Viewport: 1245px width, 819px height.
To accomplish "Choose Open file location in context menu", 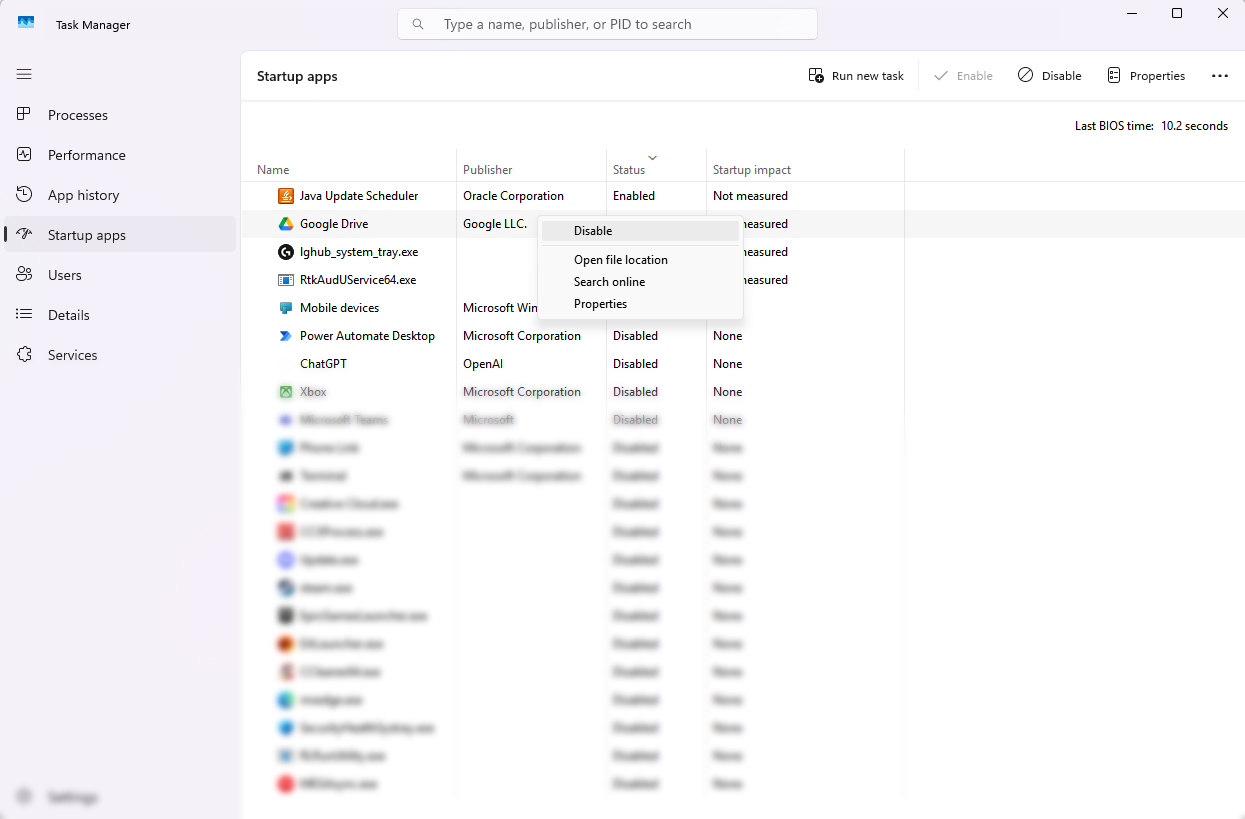I will point(640,260).
